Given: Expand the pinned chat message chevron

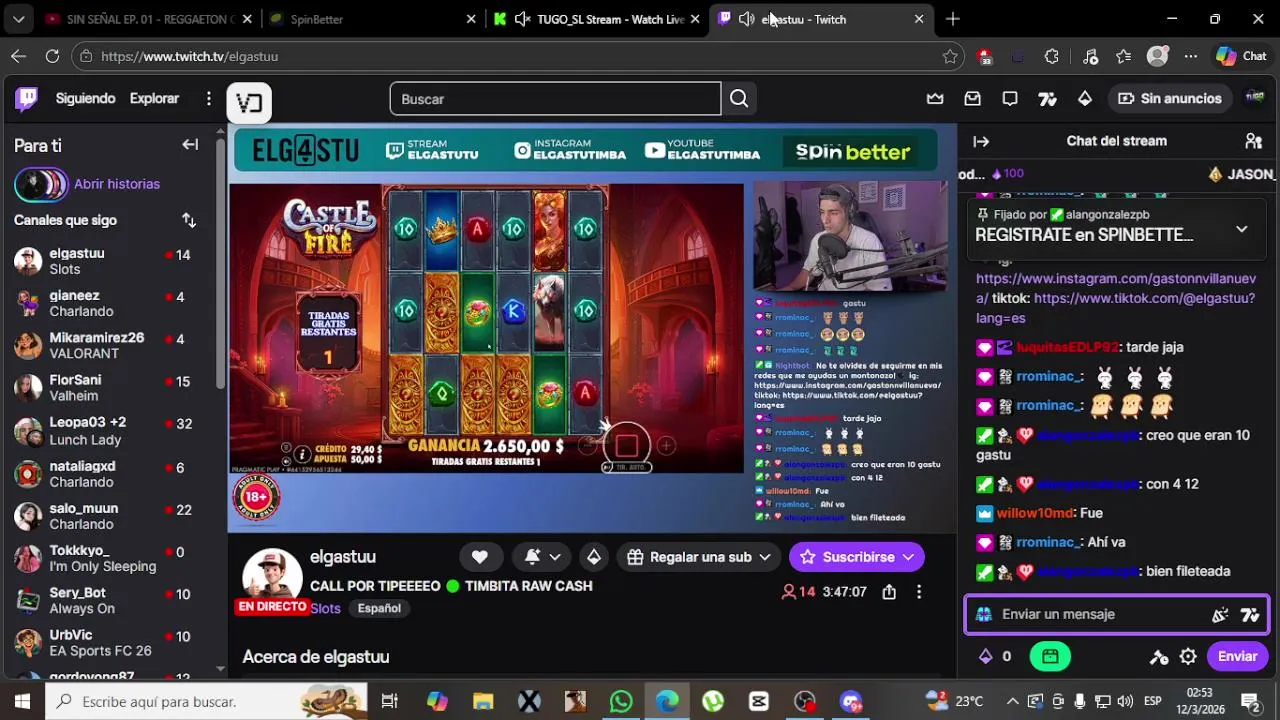Looking at the screenshot, I should 1241,229.
